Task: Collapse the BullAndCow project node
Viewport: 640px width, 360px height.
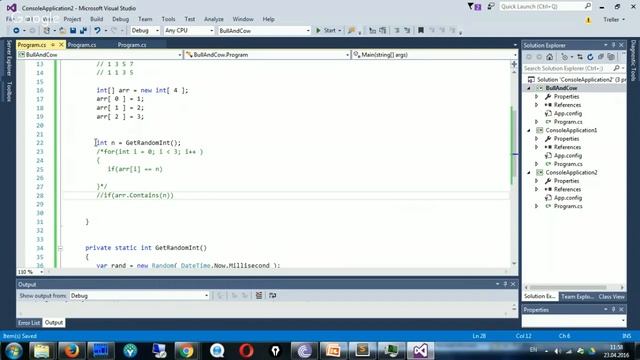Action: coord(529,88)
